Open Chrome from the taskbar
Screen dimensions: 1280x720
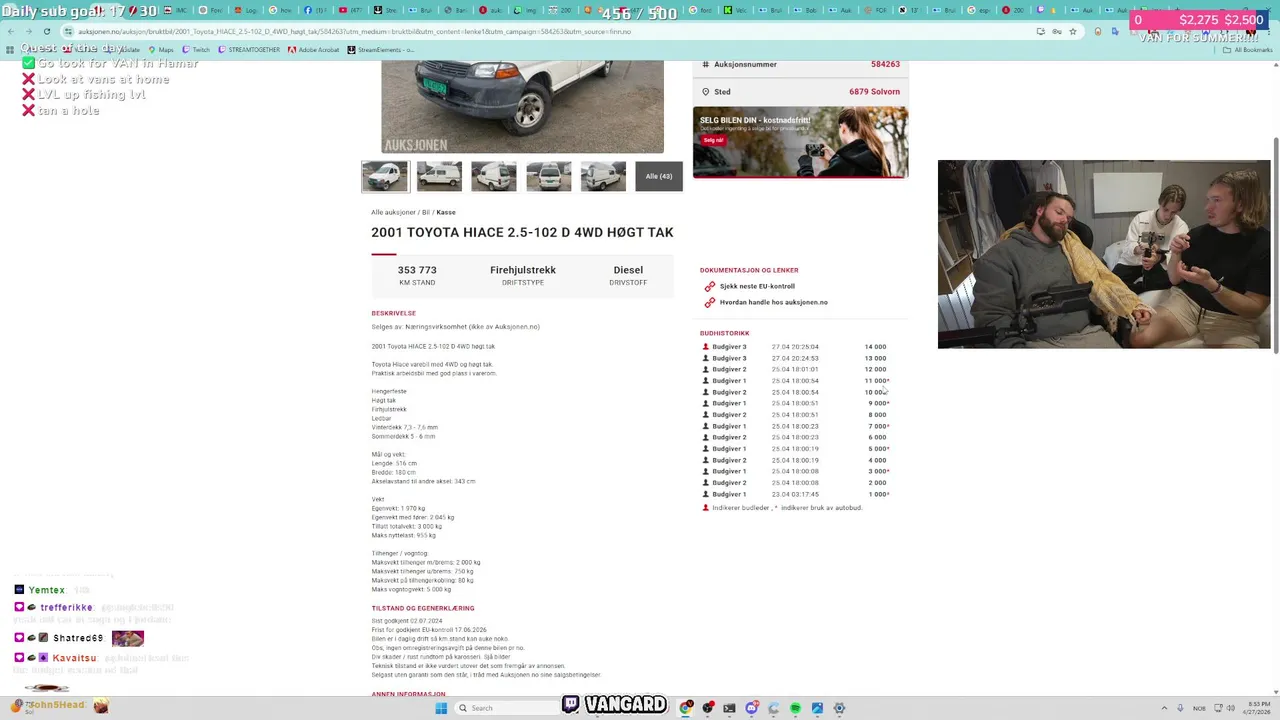(686, 708)
